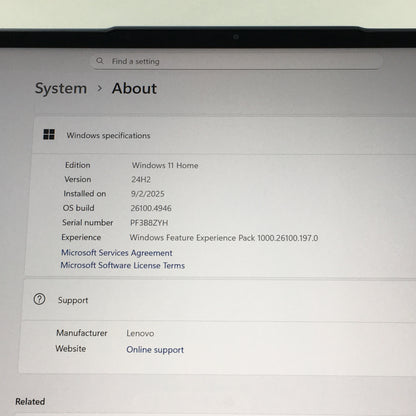Click the Support question mark icon
Screen dimensions: 416x416
[x=39, y=299]
